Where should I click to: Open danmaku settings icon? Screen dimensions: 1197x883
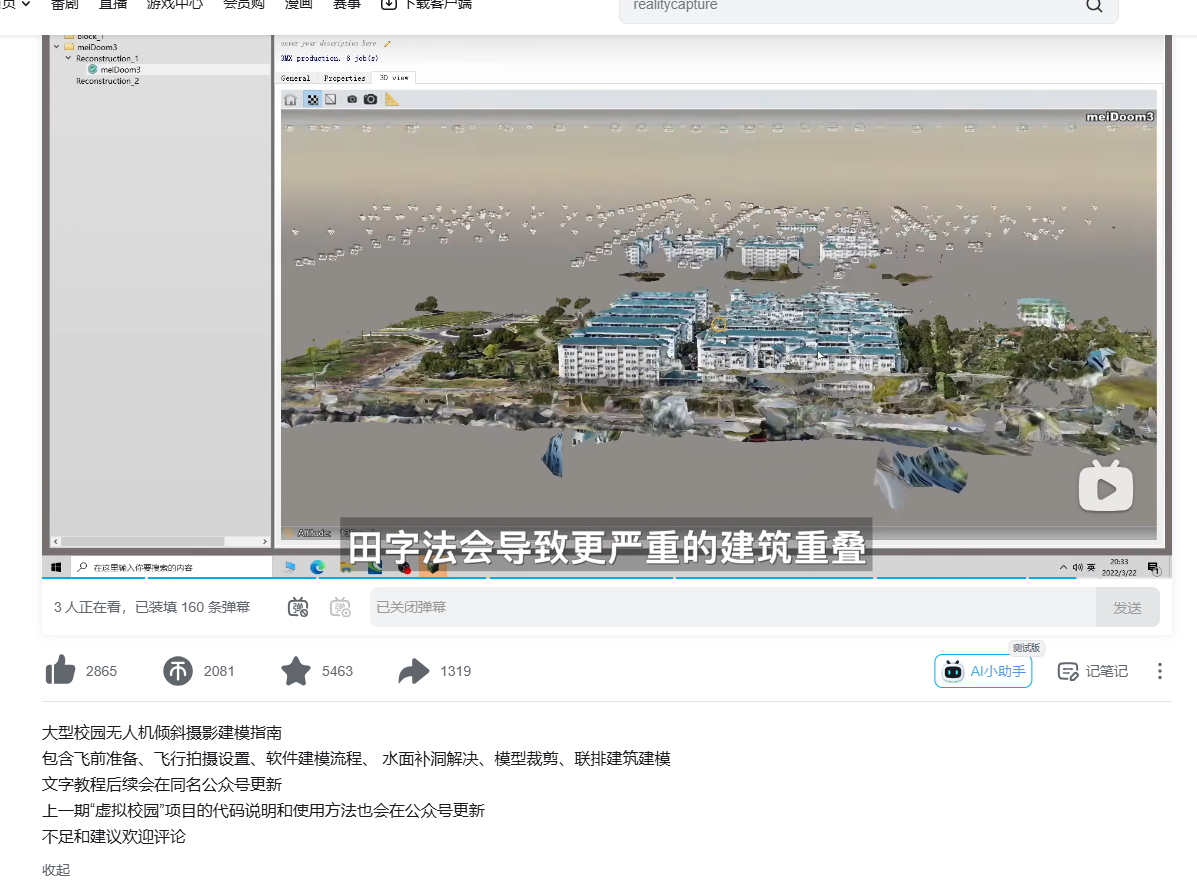point(340,607)
